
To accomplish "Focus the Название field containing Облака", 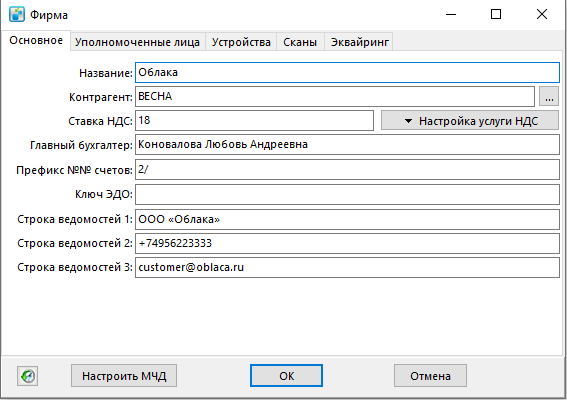I will tap(348, 72).
